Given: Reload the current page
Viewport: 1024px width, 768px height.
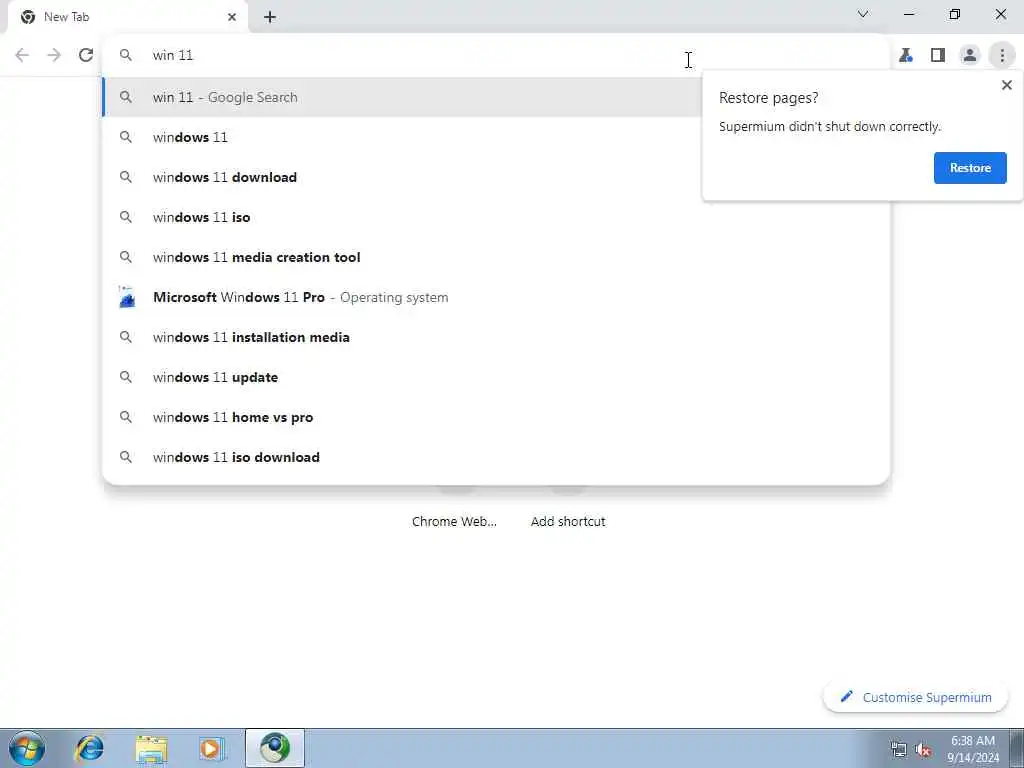Looking at the screenshot, I should pos(86,55).
